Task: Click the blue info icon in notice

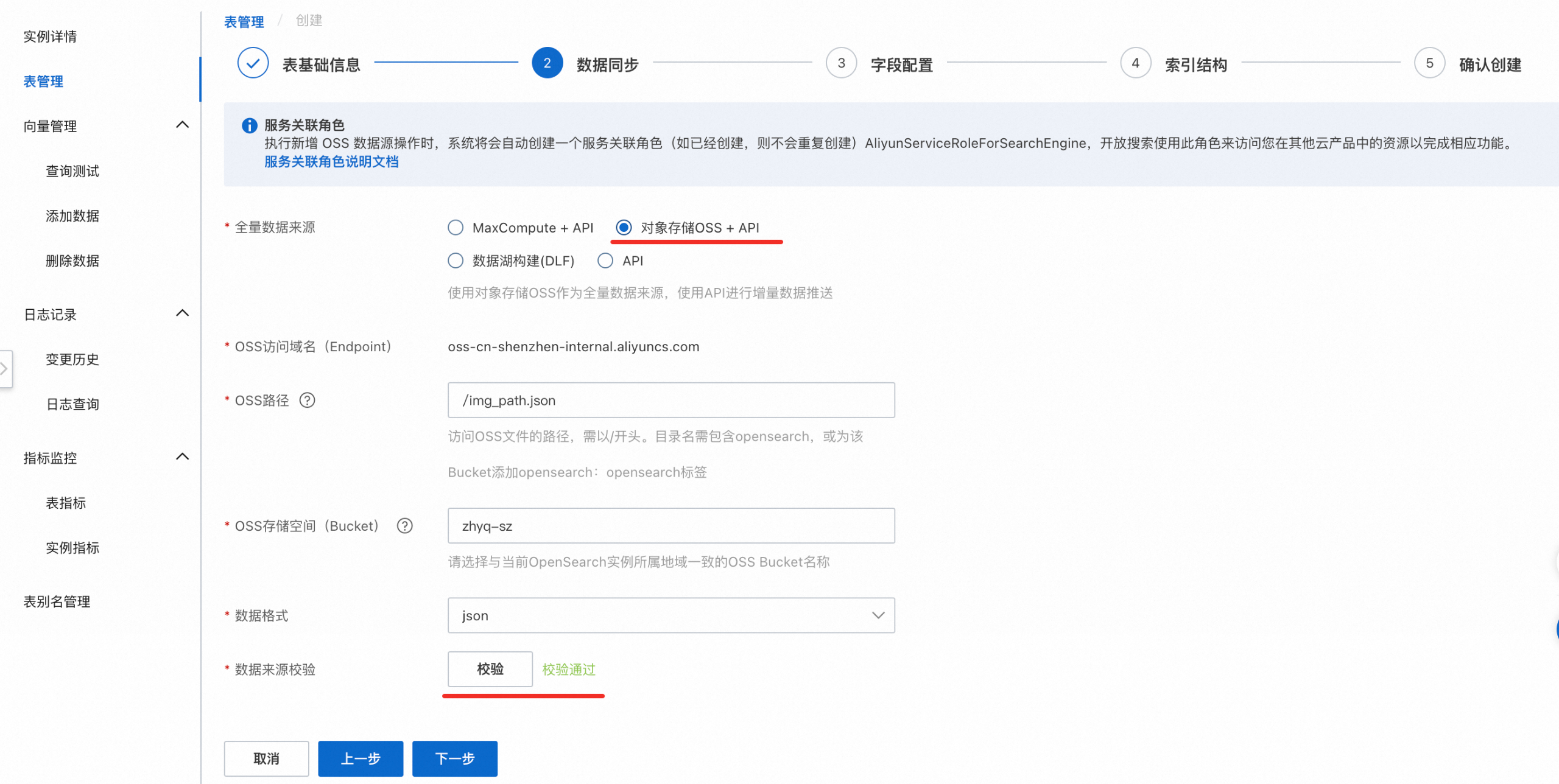Action: tap(249, 125)
